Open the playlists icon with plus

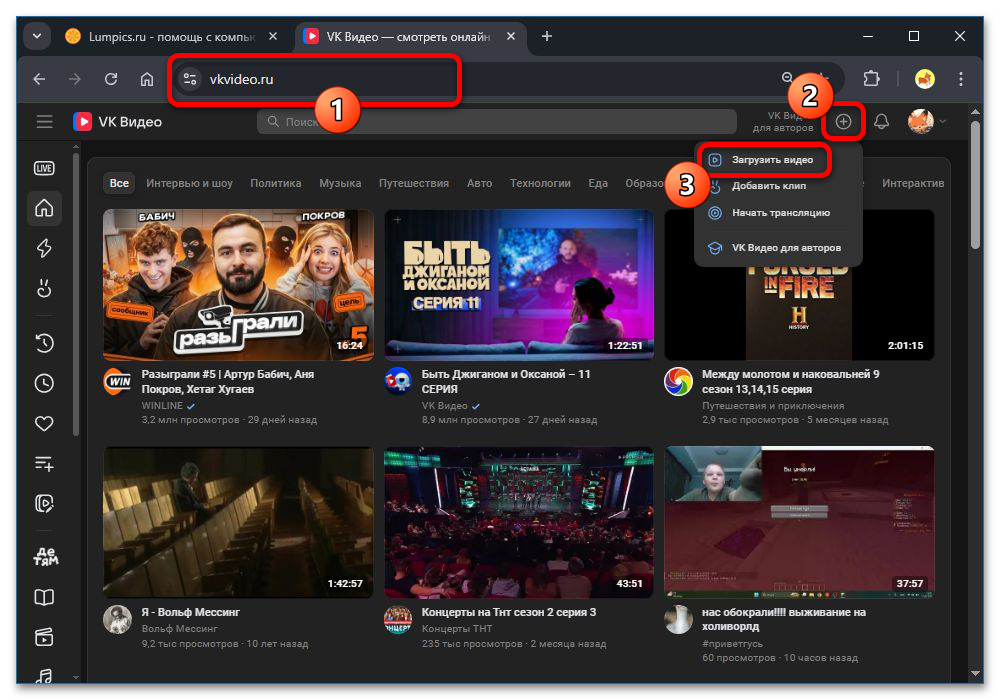pos(44,463)
